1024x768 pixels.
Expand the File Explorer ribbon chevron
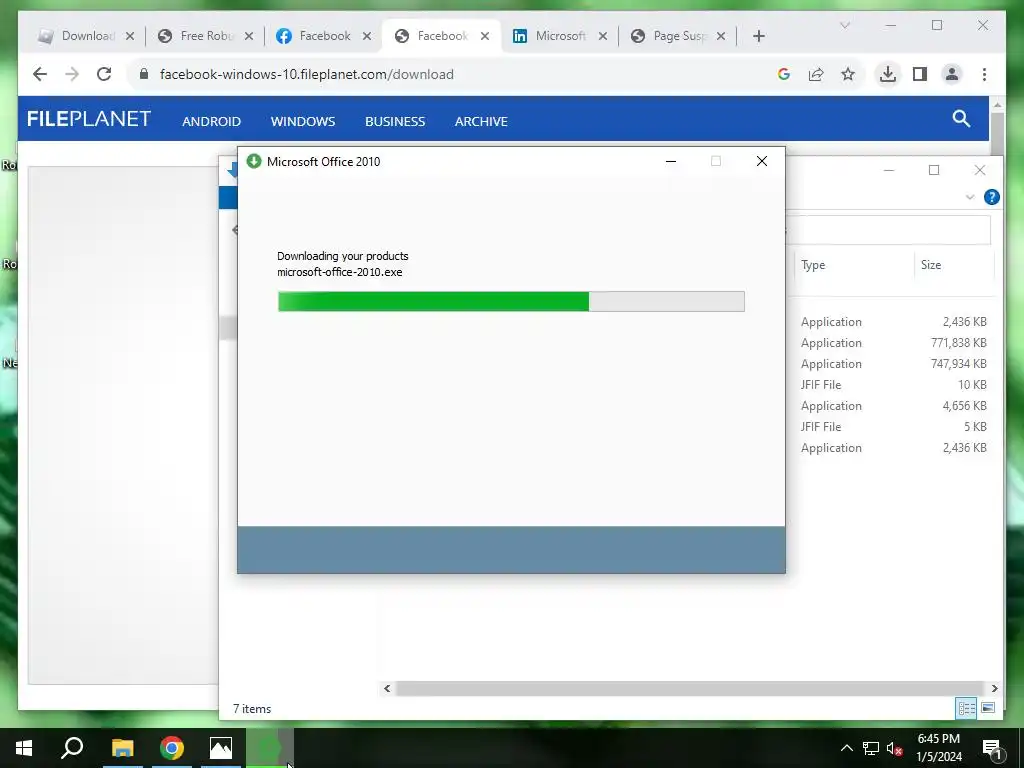[x=970, y=197]
